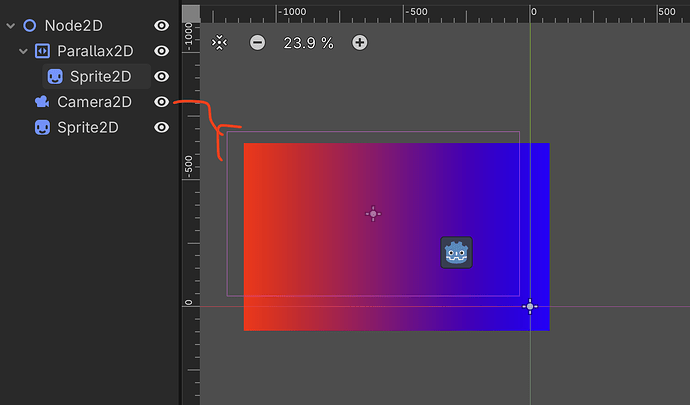
Task: Hide the Sprite2D child of Parallax2D
Action: click(161, 77)
